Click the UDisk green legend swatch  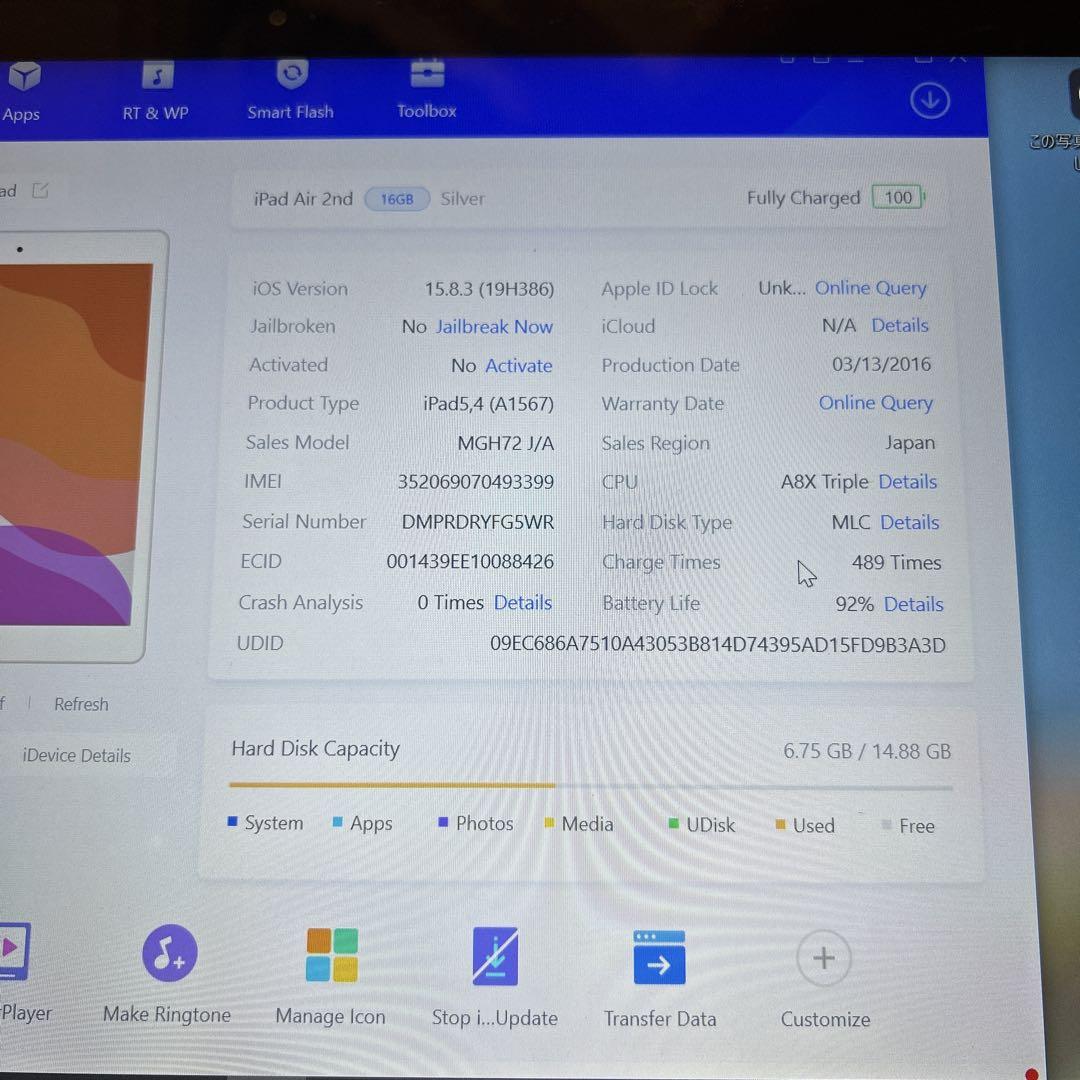coord(674,823)
